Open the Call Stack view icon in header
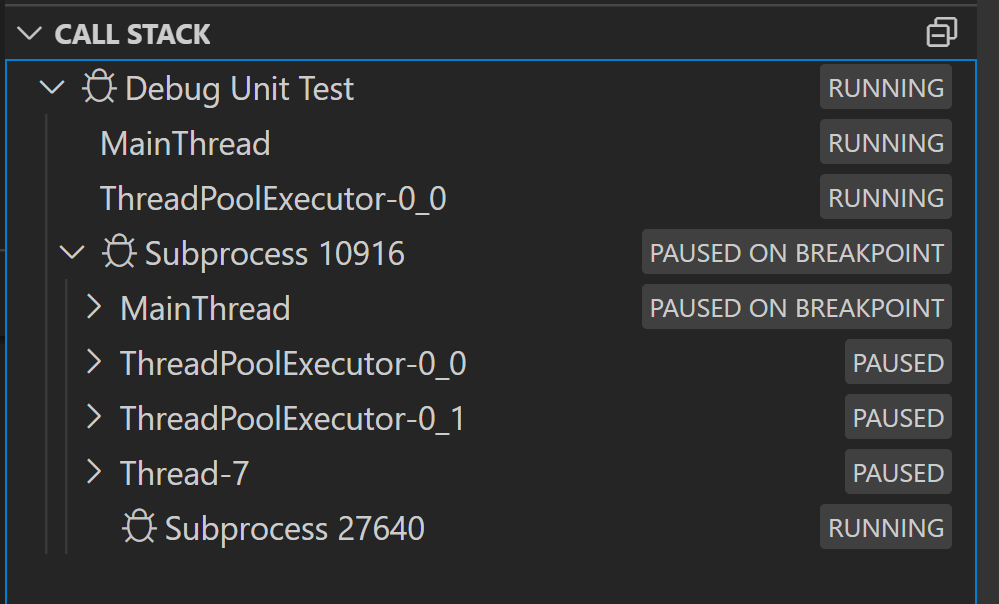The image size is (999, 604). tap(941, 32)
